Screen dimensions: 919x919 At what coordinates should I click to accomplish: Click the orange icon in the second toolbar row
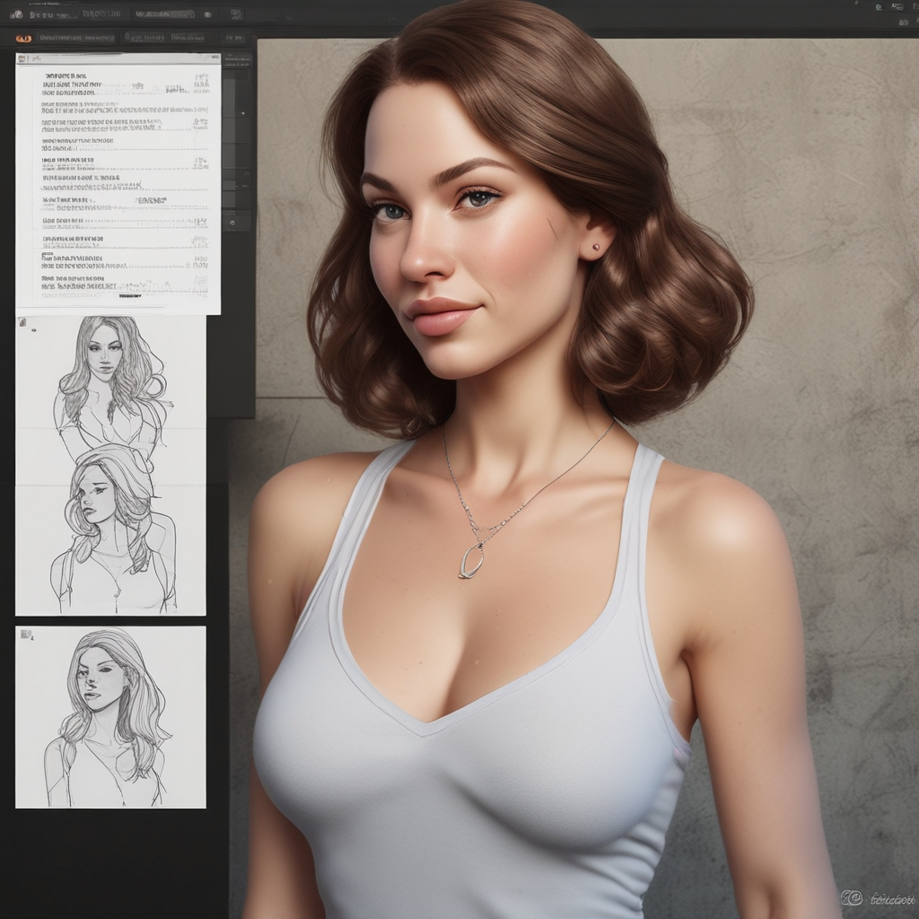pos(23,38)
